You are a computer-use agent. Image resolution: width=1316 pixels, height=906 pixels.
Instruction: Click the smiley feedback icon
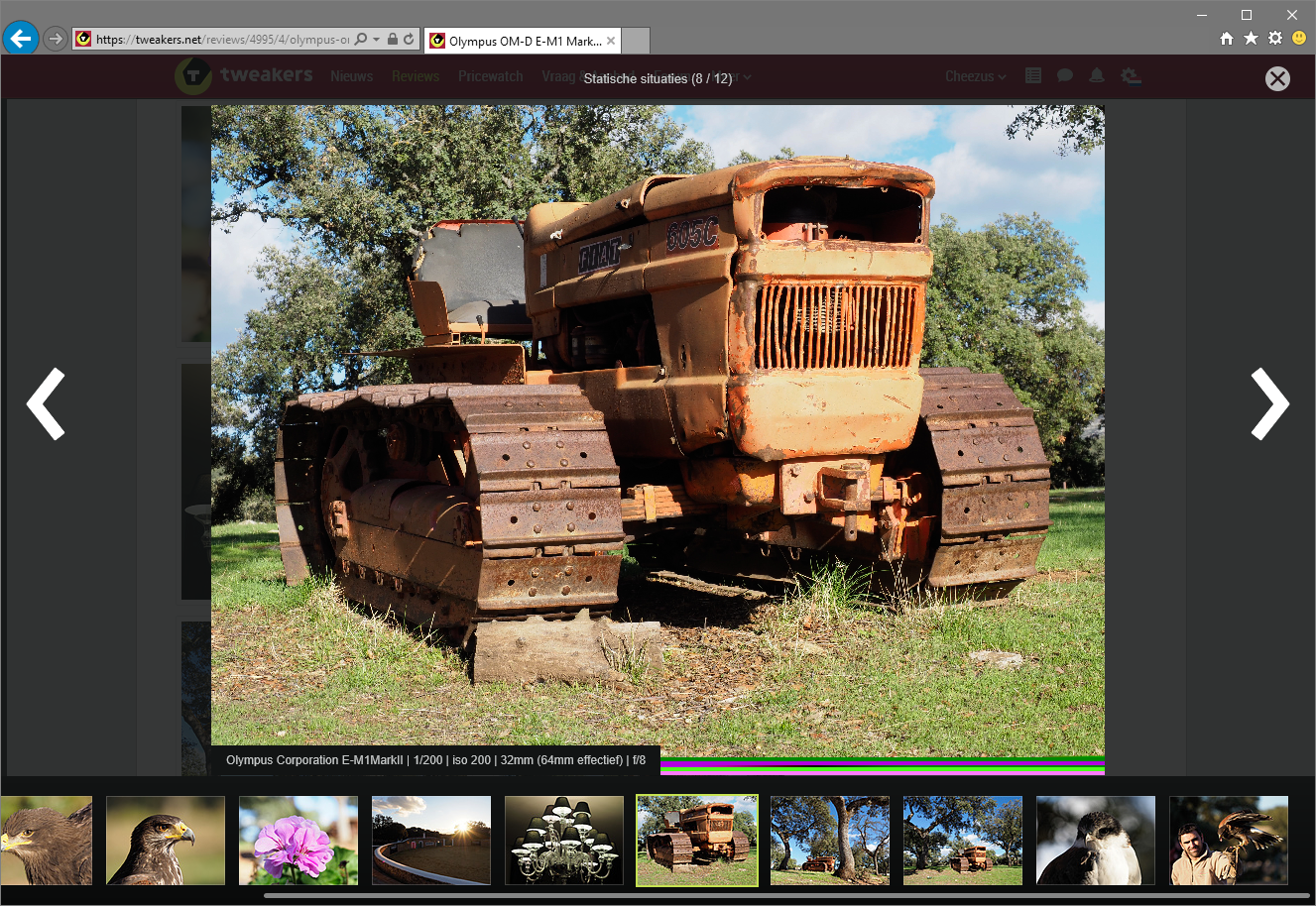point(1299,39)
